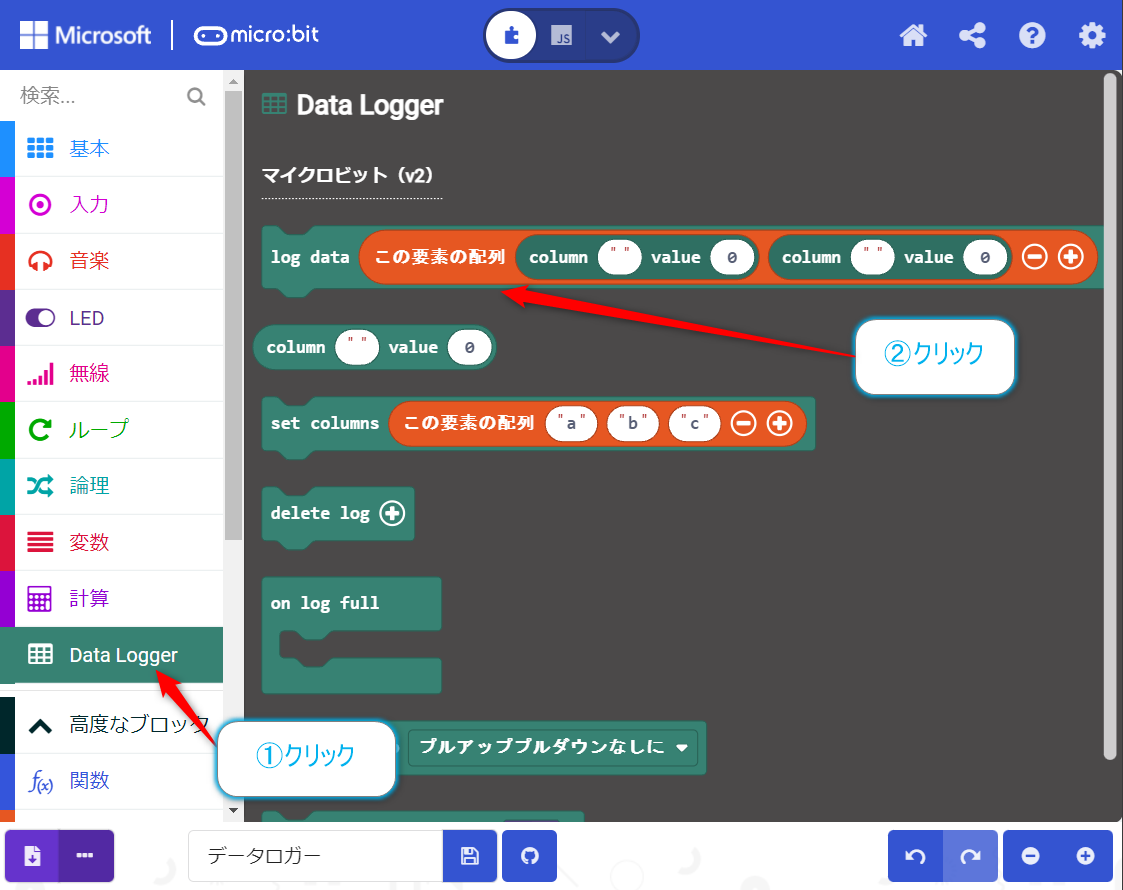The height and width of the screenshot is (890, 1123).
Task: Open the ループ block category
Action: 112,430
